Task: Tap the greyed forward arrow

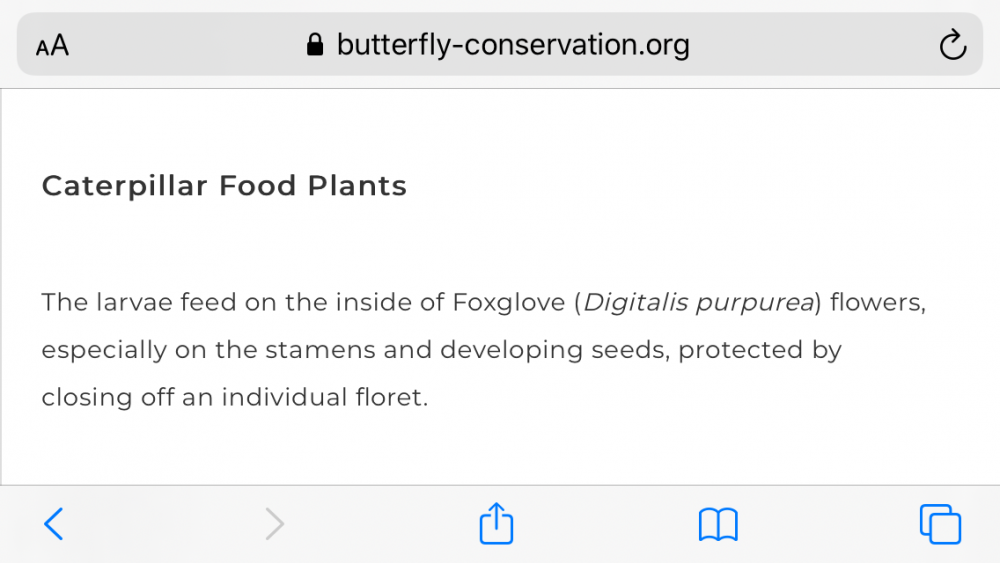Action: coord(274,524)
